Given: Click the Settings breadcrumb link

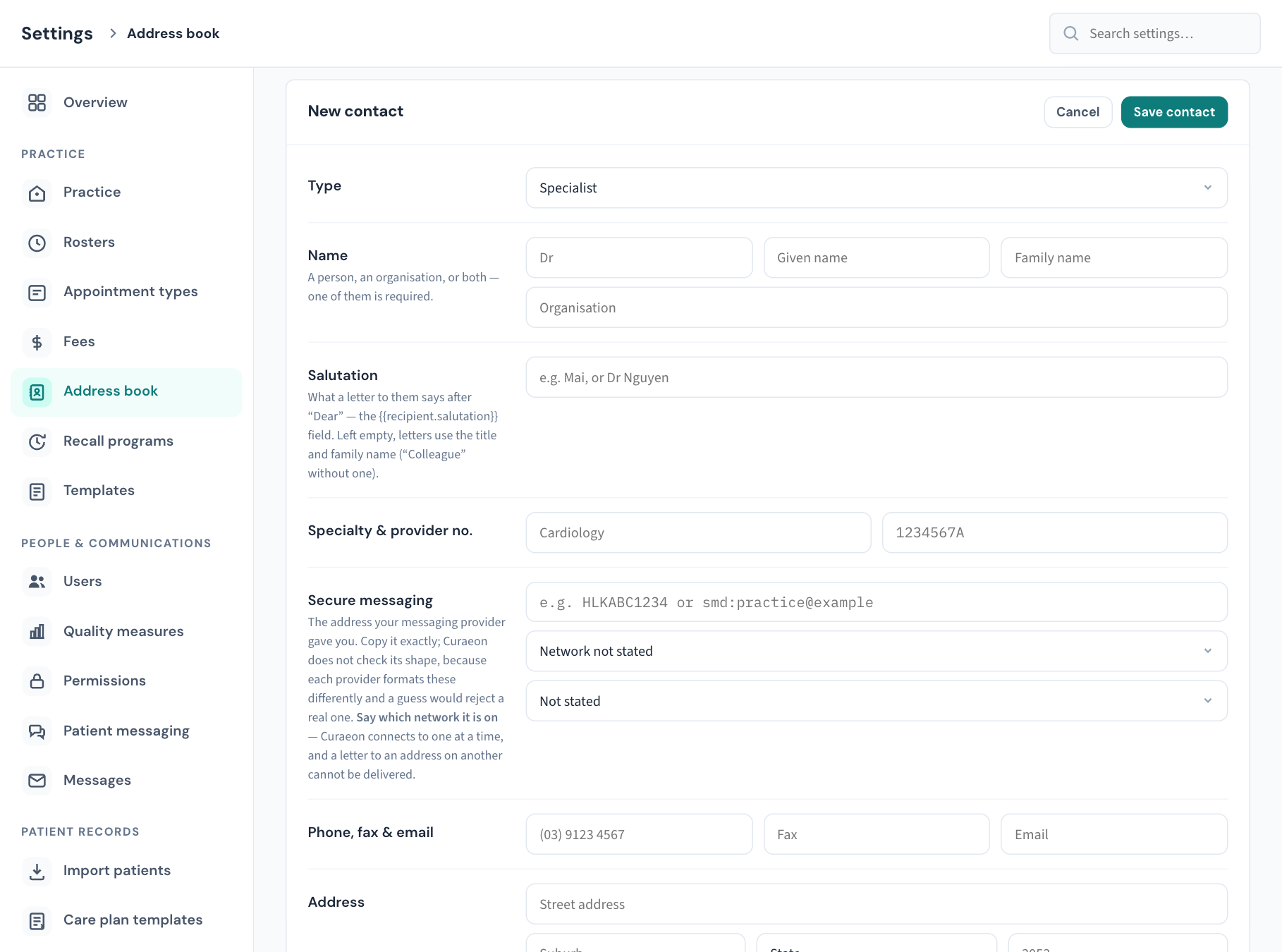Looking at the screenshot, I should pos(57,33).
